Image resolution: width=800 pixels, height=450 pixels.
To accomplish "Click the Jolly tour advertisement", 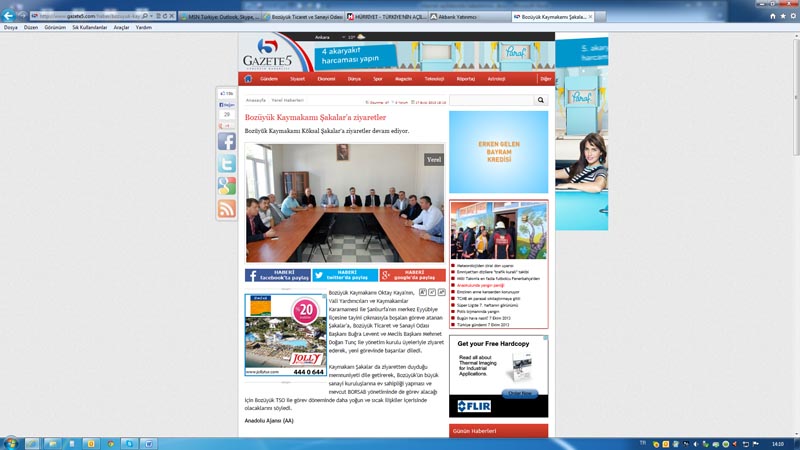I will [286, 335].
